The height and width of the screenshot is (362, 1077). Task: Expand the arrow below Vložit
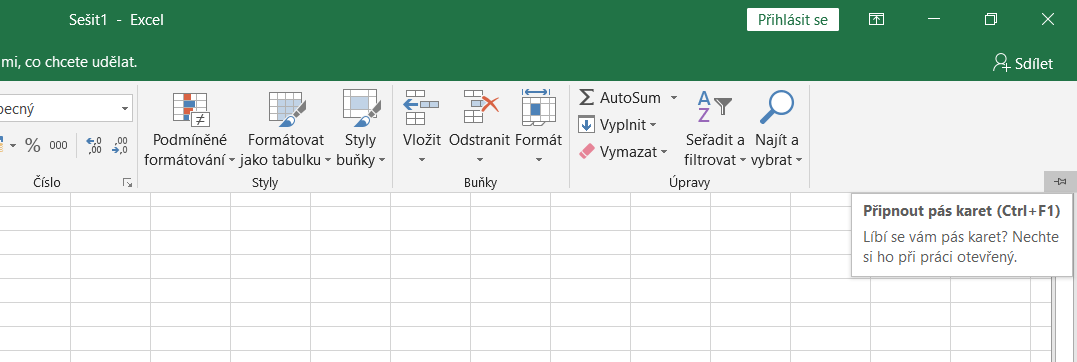pyautogui.click(x=422, y=160)
